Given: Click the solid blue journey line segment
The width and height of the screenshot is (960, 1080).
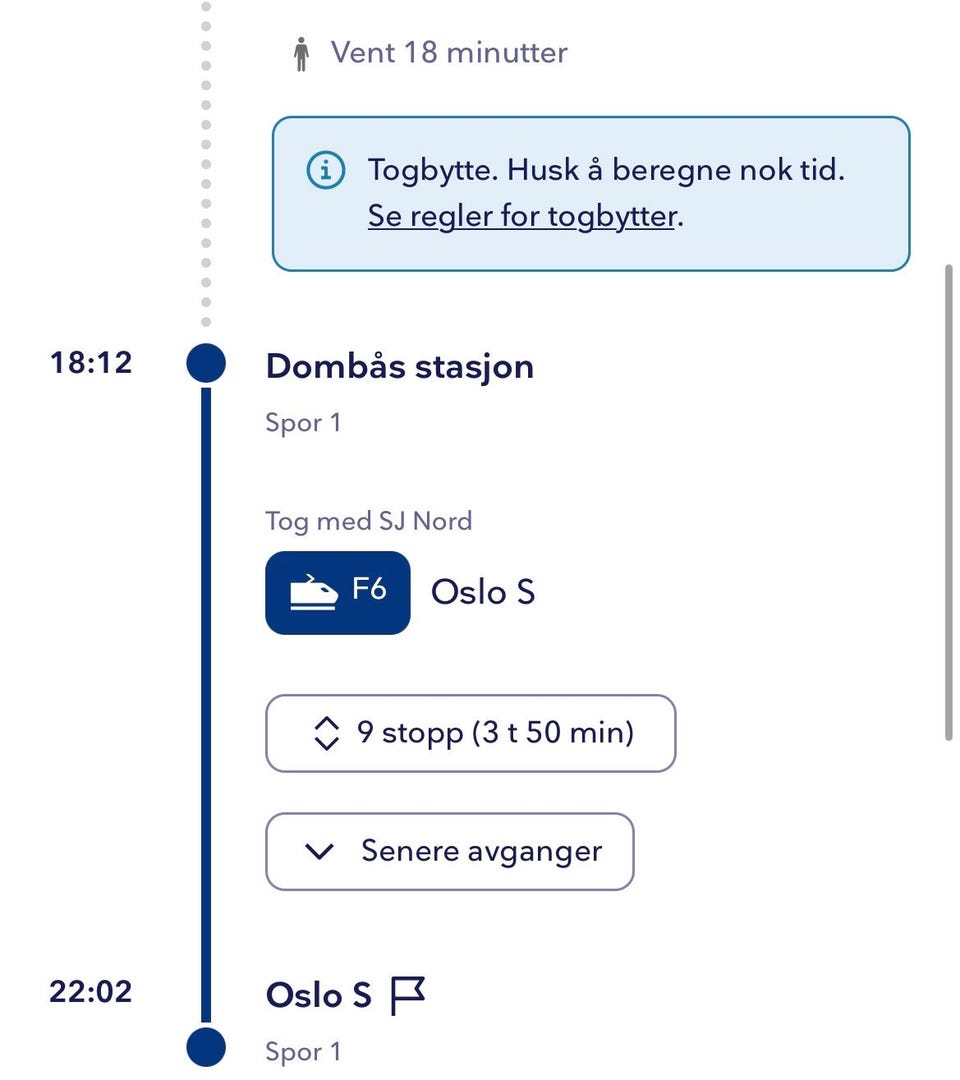Looking at the screenshot, I should point(206,700).
